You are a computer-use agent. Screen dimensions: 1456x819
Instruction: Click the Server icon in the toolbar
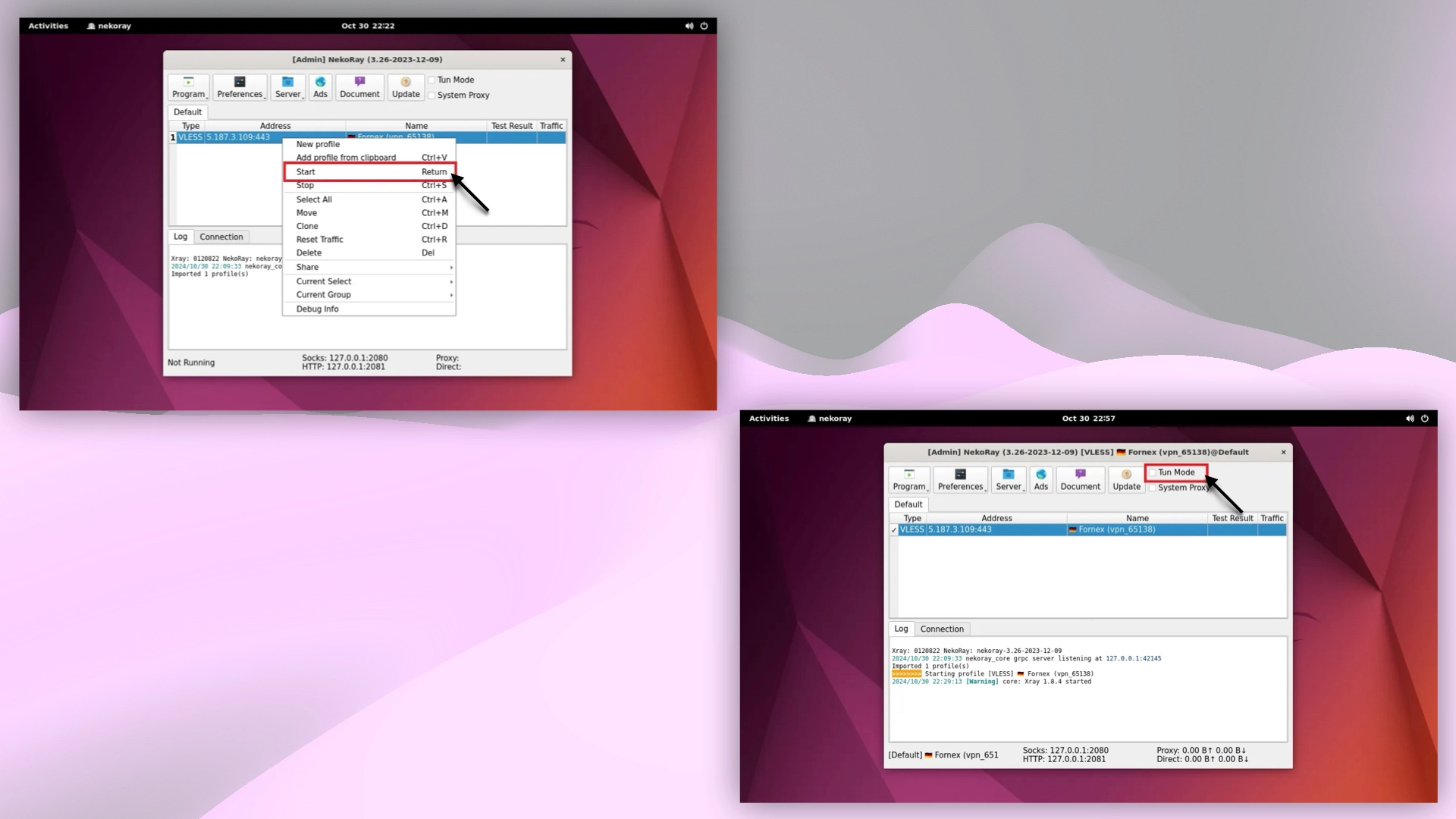(288, 86)
